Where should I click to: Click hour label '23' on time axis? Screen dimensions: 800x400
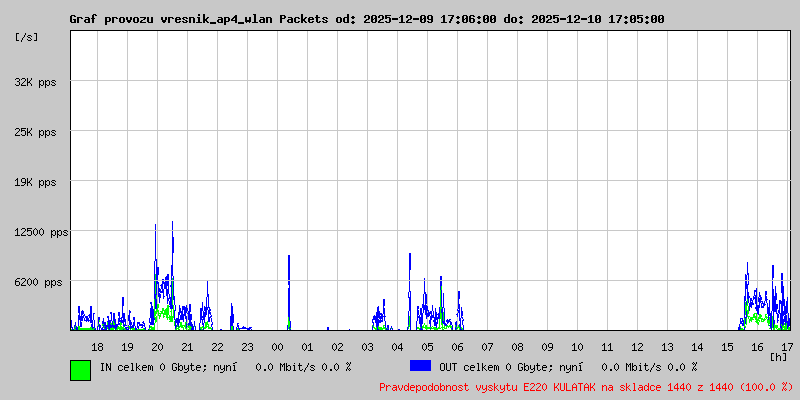click(247, 347)
